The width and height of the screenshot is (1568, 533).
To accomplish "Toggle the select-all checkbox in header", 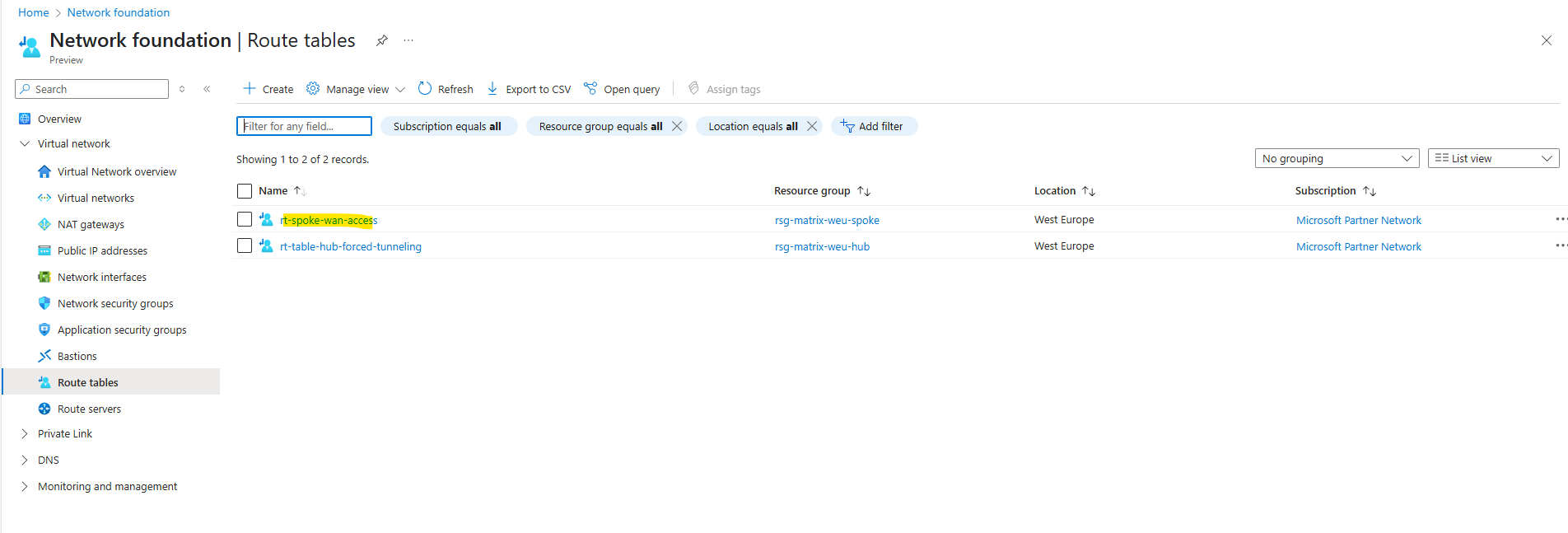I will [x=245, y=191].
